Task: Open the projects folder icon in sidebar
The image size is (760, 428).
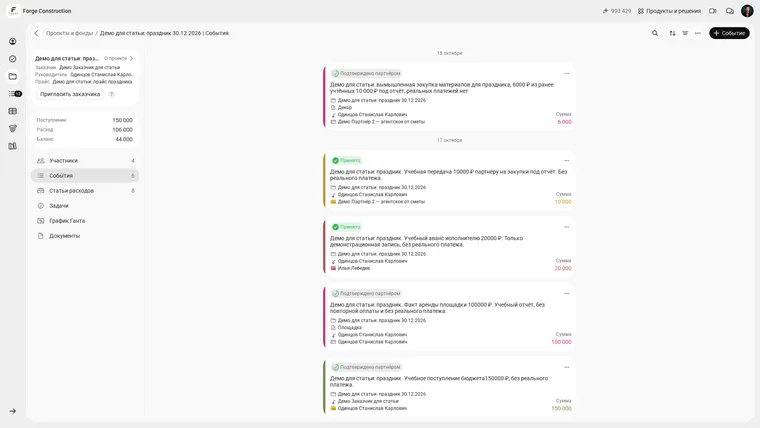Action: coord(13,77)
